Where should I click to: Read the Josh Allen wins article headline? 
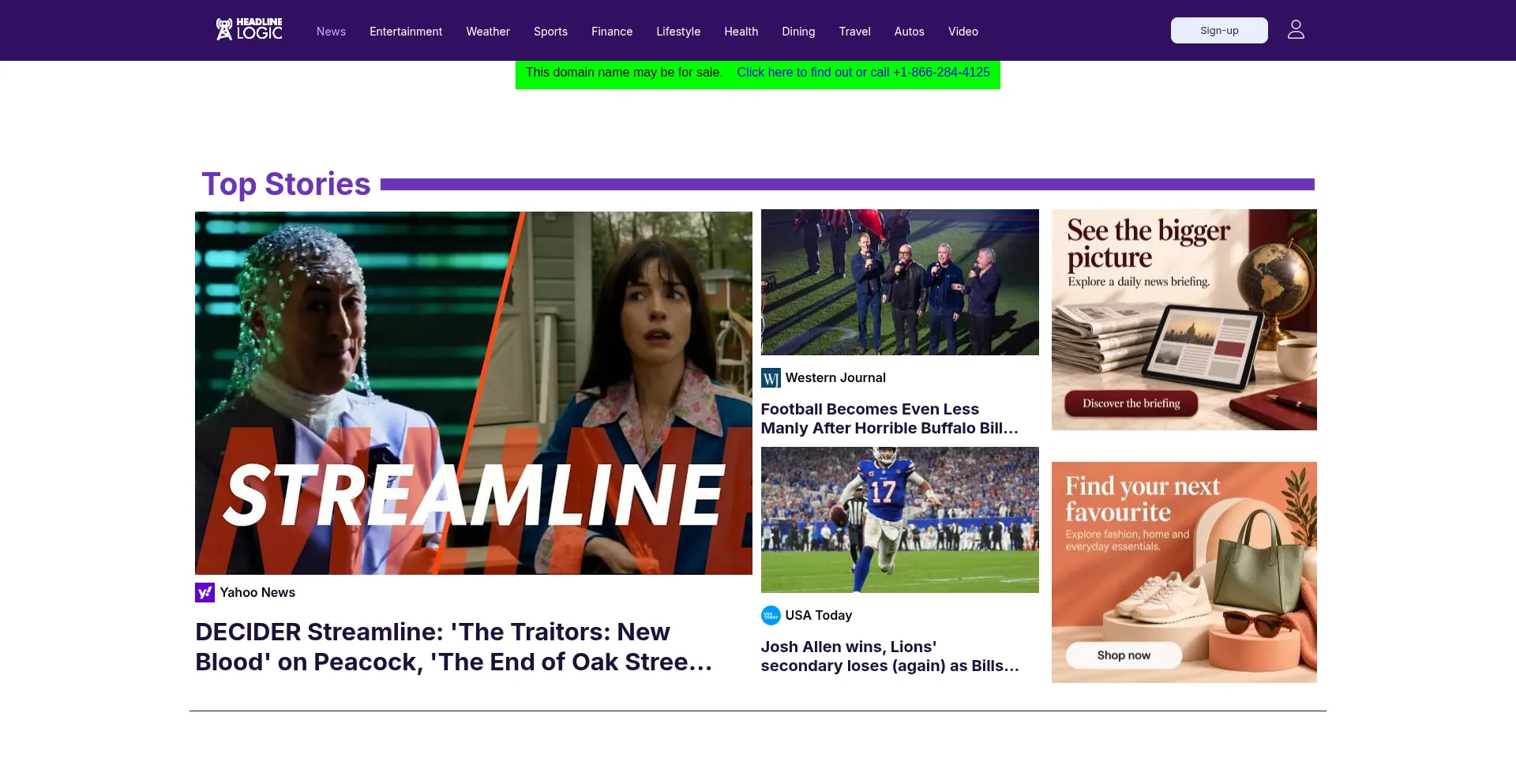click(890, 656)
